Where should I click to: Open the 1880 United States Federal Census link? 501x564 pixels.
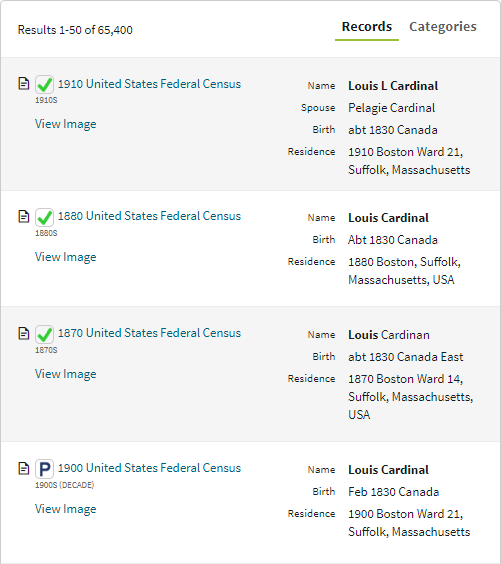[149, 216]
